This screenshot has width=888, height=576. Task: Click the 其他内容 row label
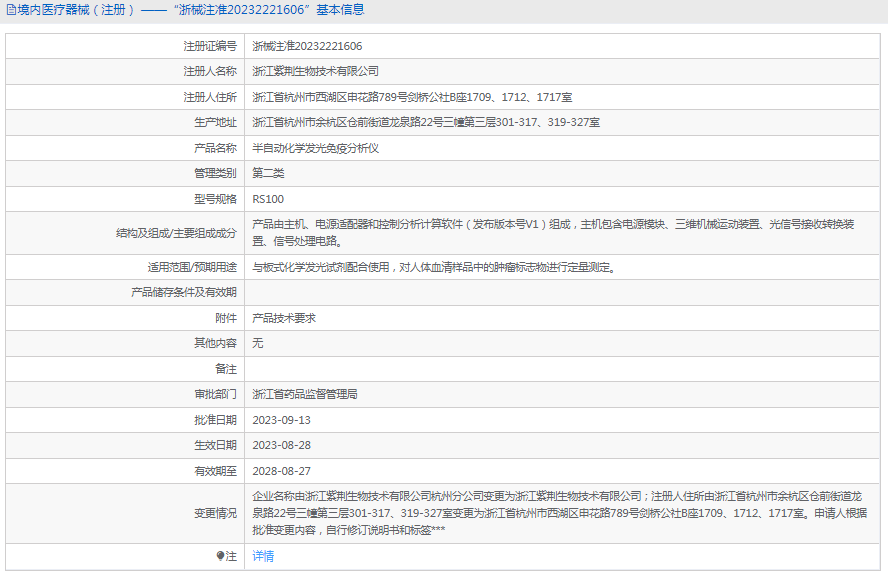[x=215, y=343]
